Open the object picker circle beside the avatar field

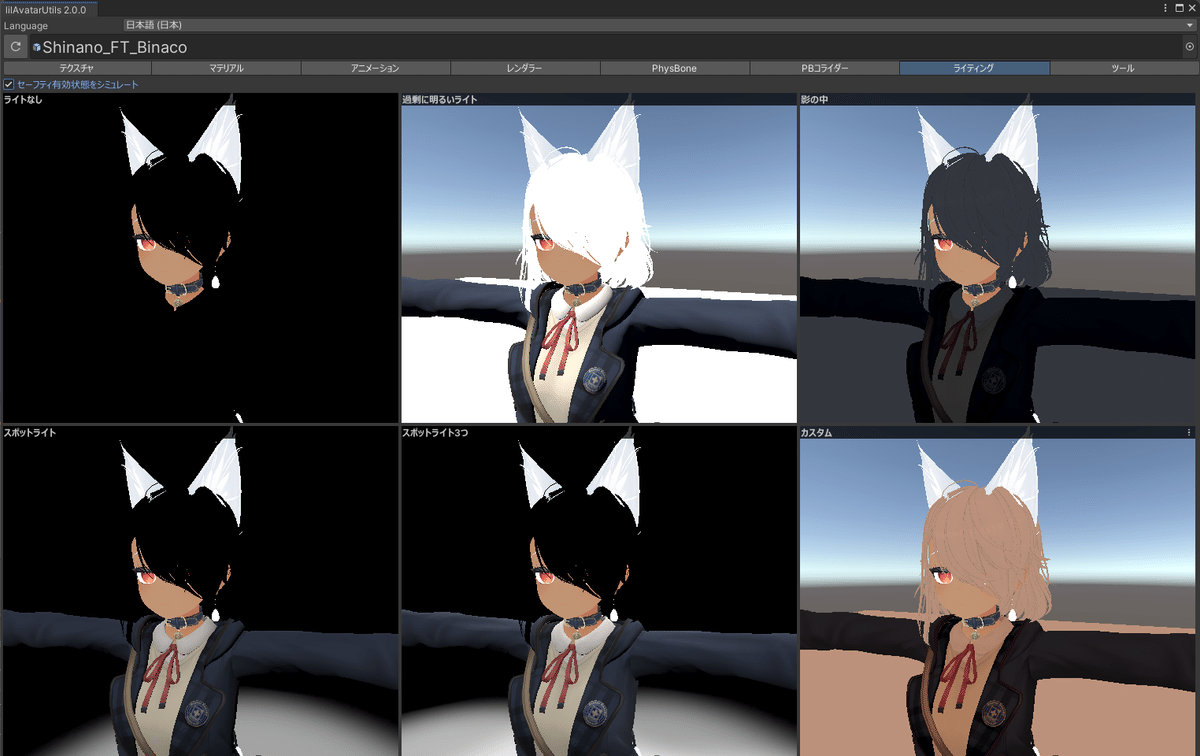pos(1190,46)
